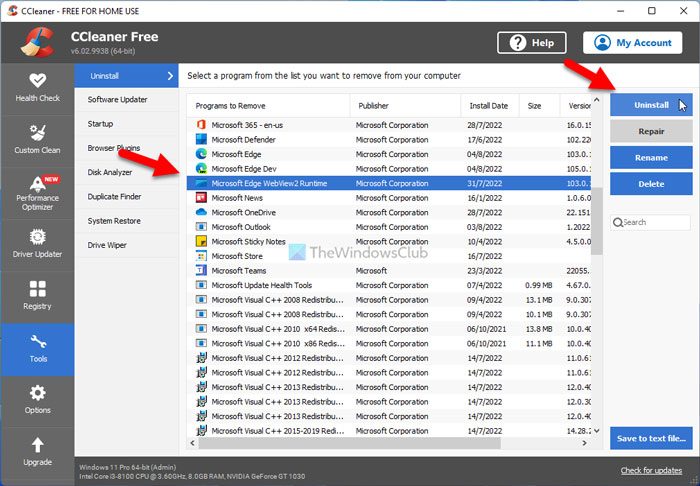Select the Tools wrench section
The image size is (700, 486).
(x=38, y=349)
